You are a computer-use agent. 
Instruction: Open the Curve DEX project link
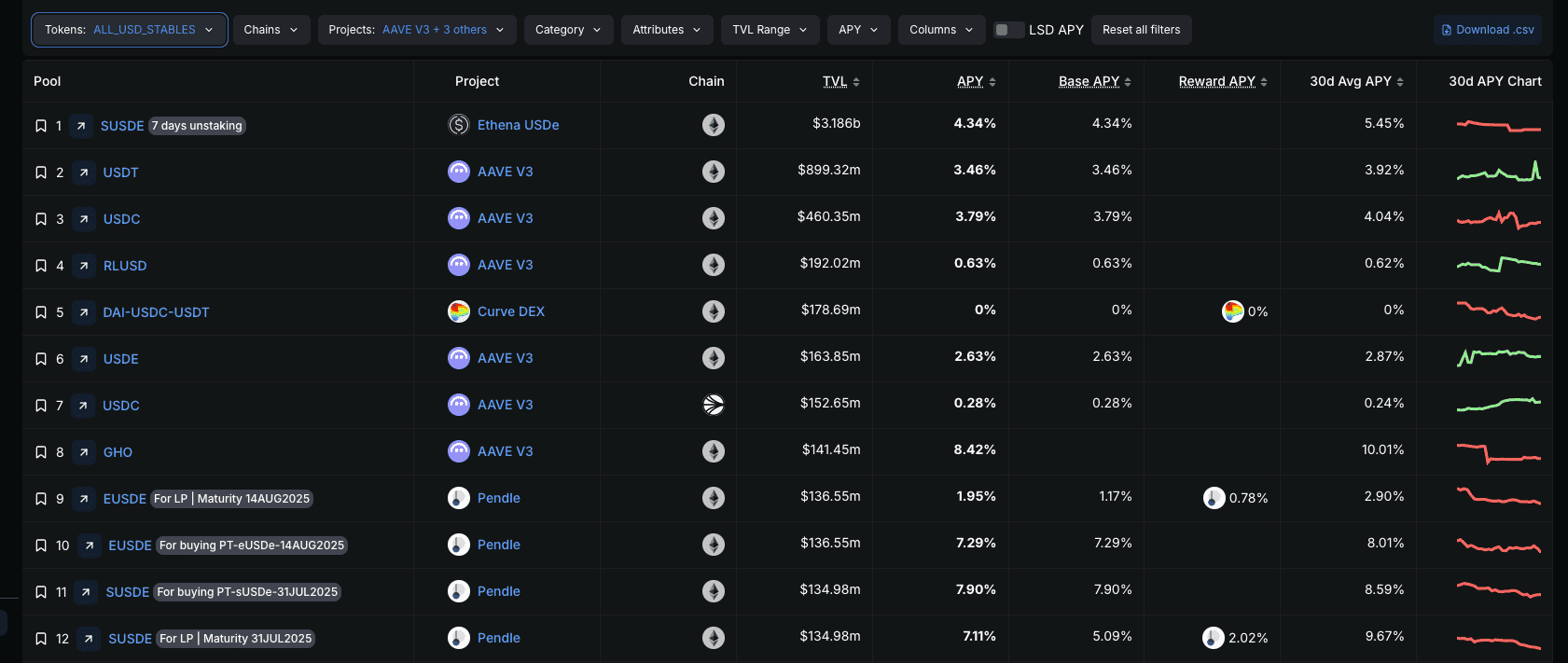(511, 311)
